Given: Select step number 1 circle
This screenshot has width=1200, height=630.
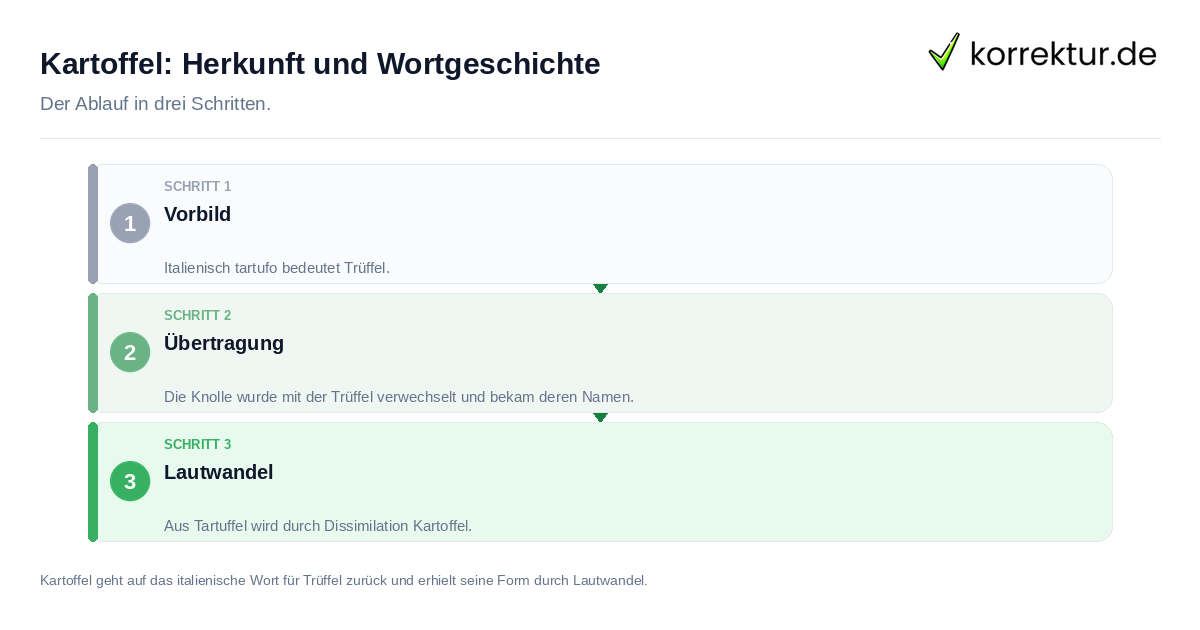Looking at the screenshot, I should pyautogui.click(x=130, y=223).
